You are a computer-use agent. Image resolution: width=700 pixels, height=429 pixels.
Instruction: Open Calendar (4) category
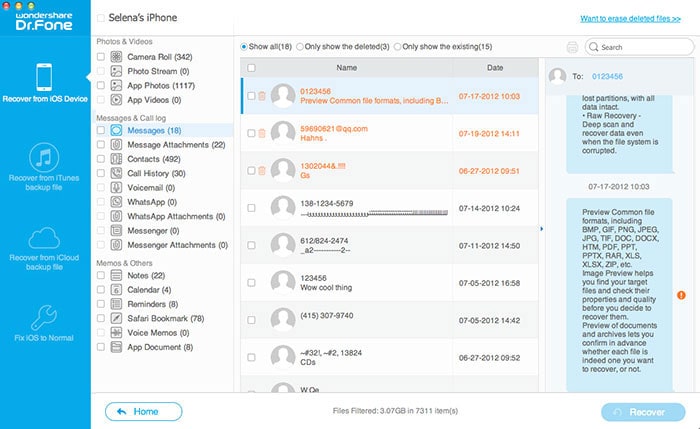149,290
